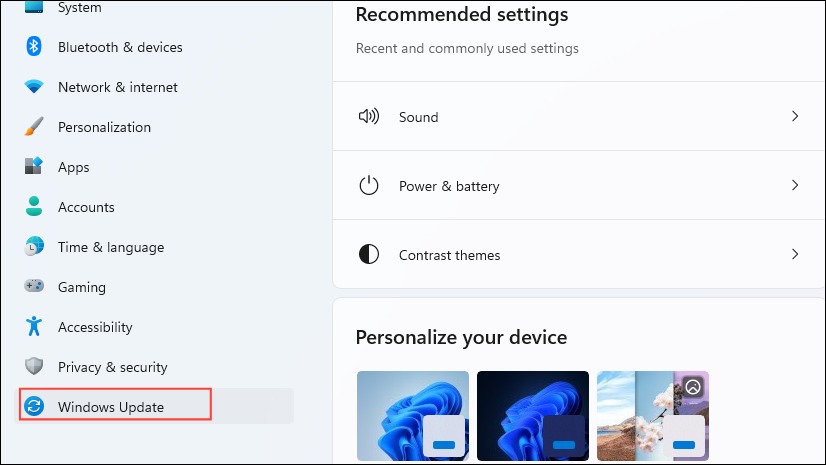Expand Sound settings via chevron
The width and height of the screenshot is (826, 465).
click(x=795, y=116)
